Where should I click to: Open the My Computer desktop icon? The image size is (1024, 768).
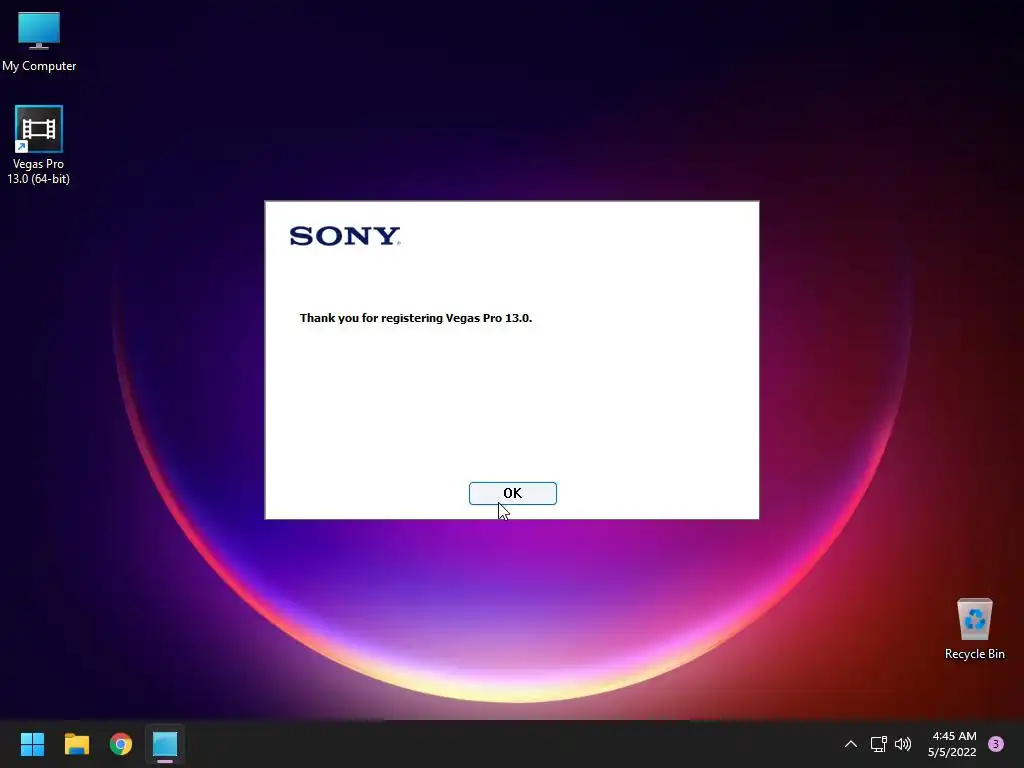coord(39,41)
